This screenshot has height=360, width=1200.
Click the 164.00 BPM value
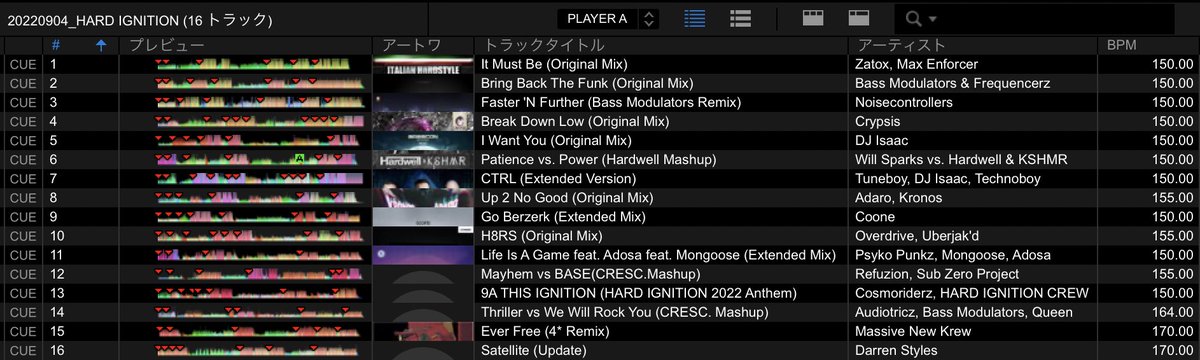1172,312
